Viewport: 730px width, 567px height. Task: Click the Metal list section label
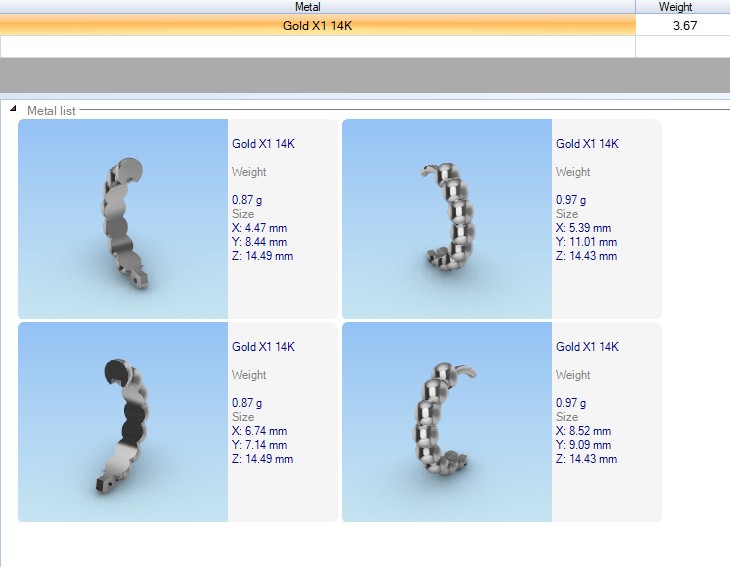click(51, 111)
